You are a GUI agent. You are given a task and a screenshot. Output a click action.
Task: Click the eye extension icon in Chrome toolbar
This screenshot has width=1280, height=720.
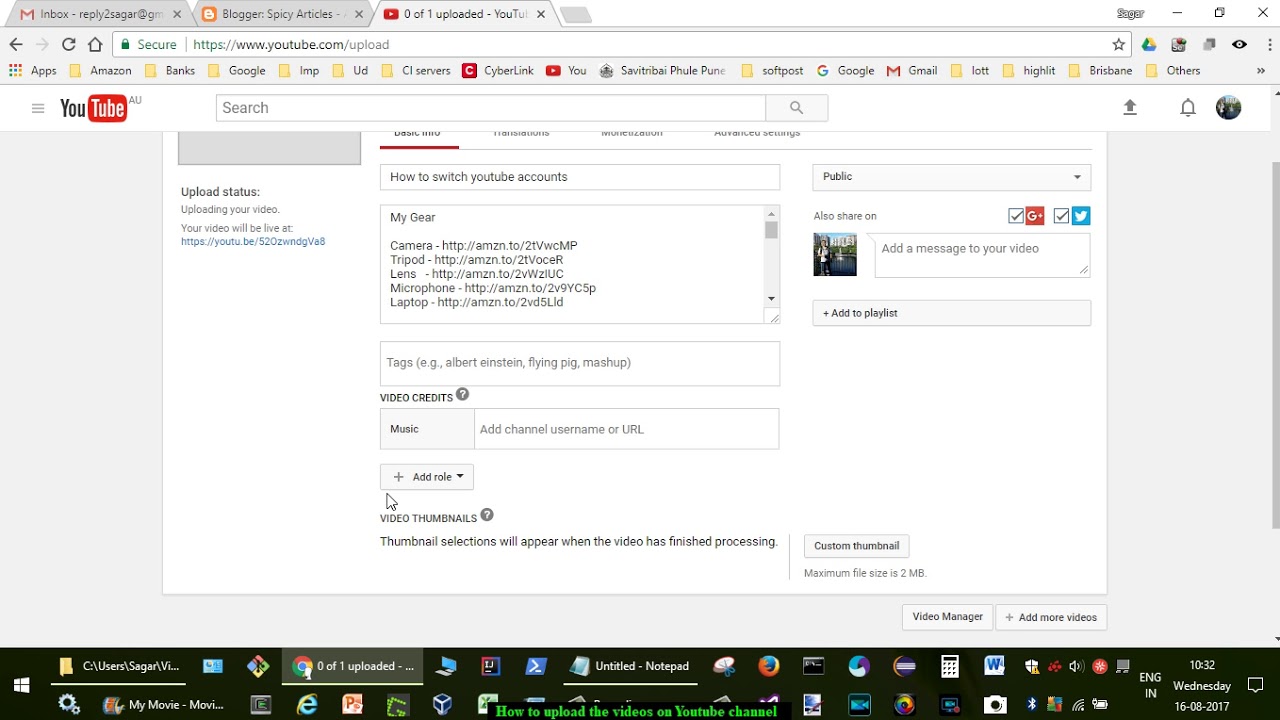pyautogui.click(x=1239, y=44)
